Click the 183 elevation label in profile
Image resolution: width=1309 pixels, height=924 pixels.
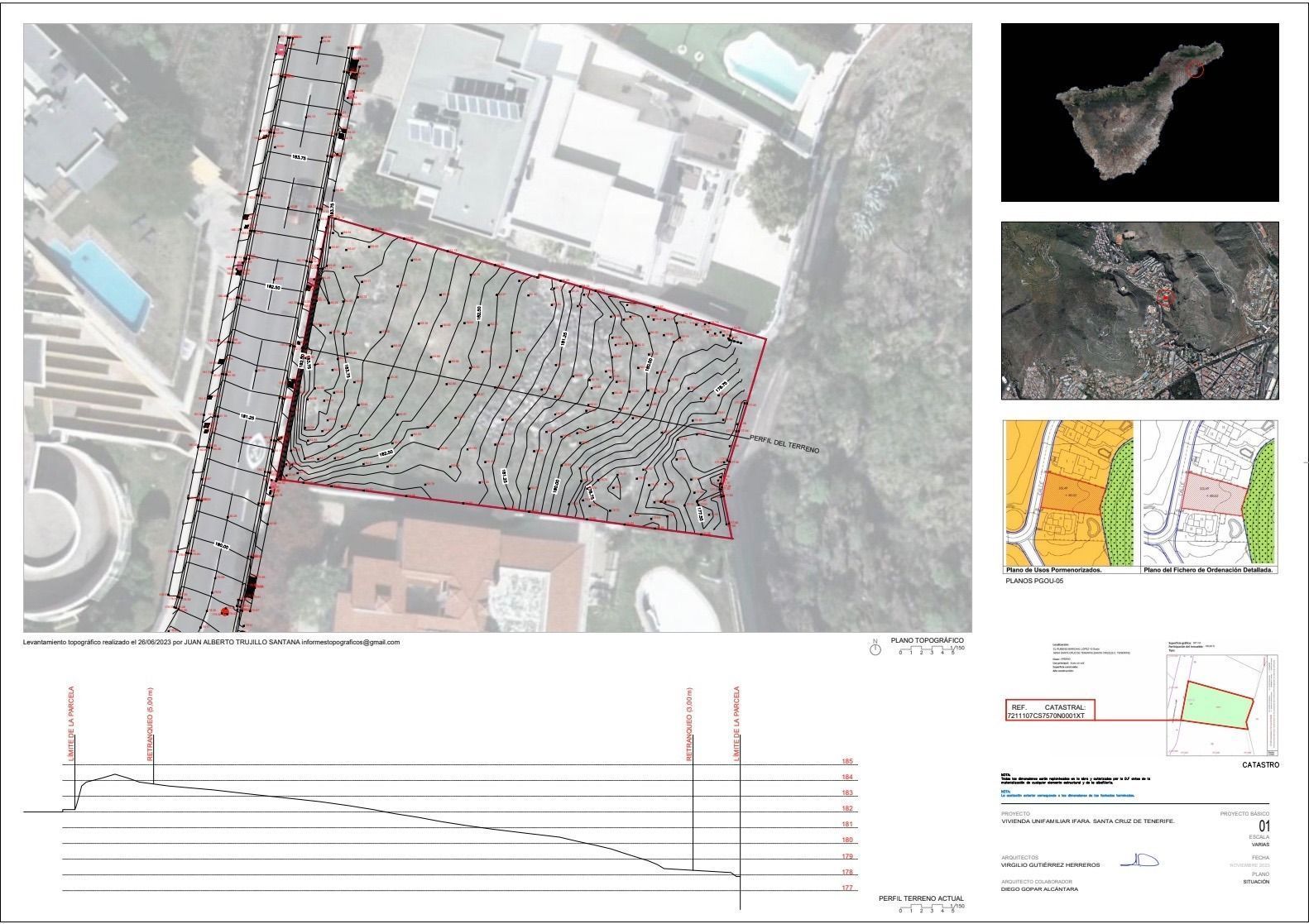[847, 793]
